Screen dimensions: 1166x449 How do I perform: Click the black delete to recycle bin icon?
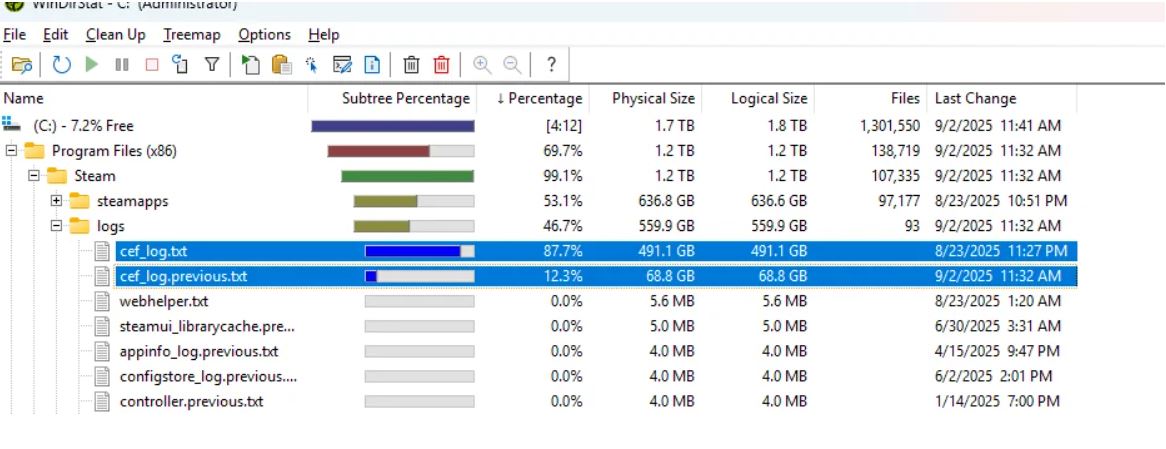411,65
